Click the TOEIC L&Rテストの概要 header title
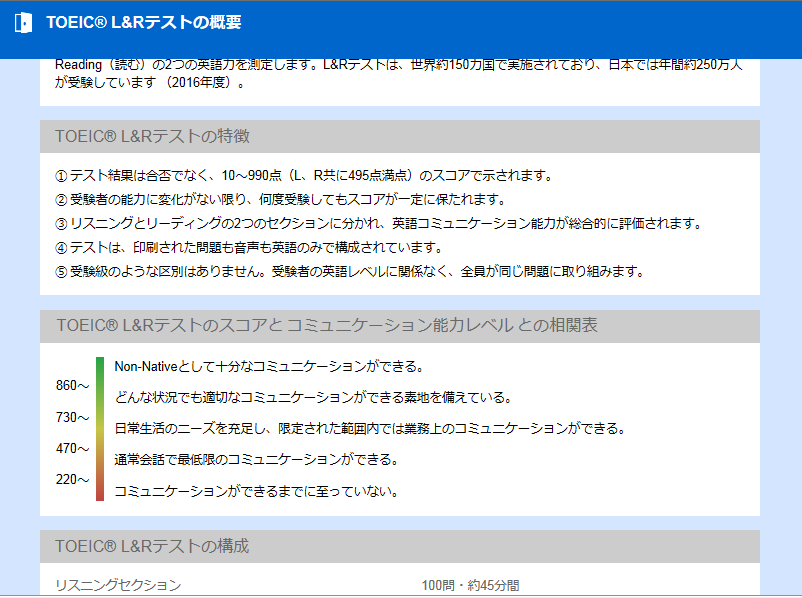 coord(144,22)
